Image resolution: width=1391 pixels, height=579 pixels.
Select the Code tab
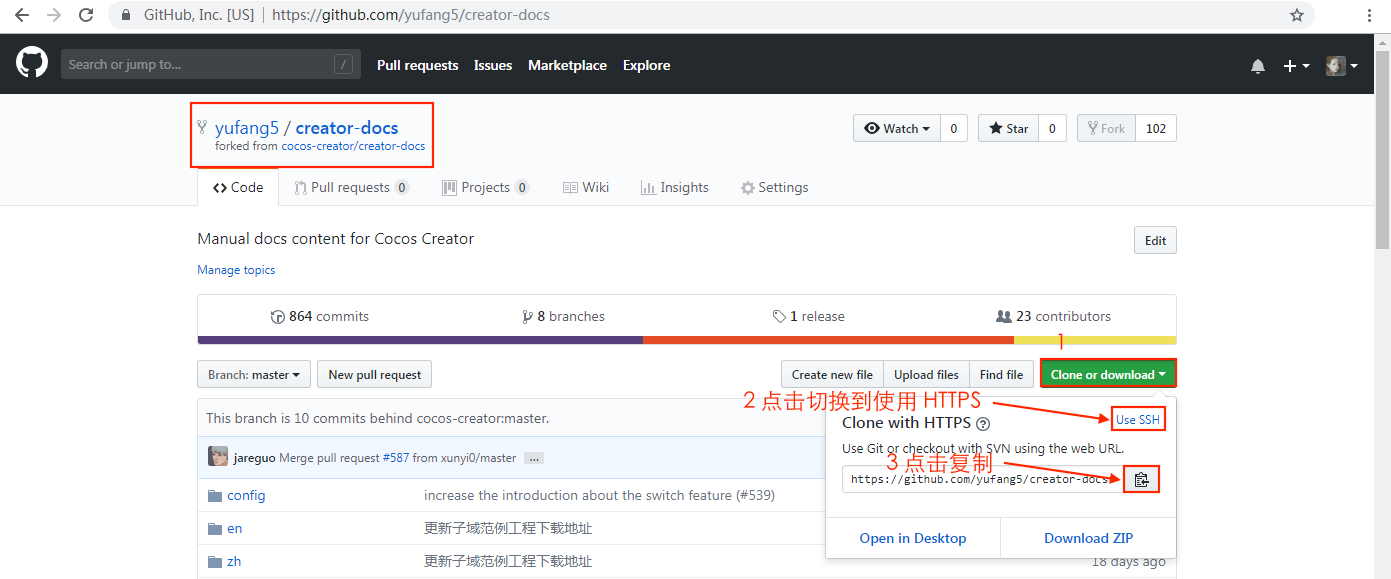238,187
